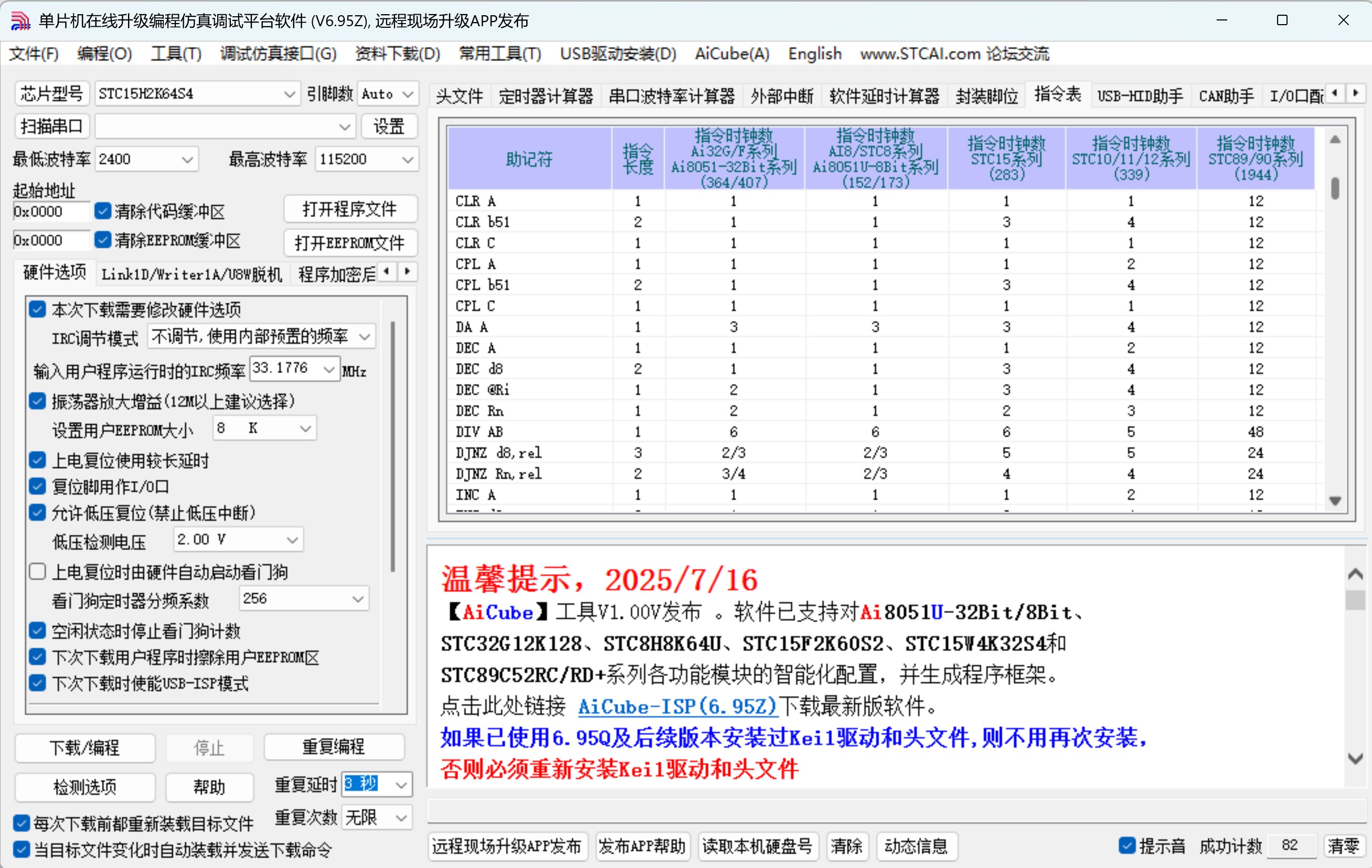This screenshot has width=1372, height=868.
Task: Click message panel scrollbar thumb
Action: [1355, 601]
